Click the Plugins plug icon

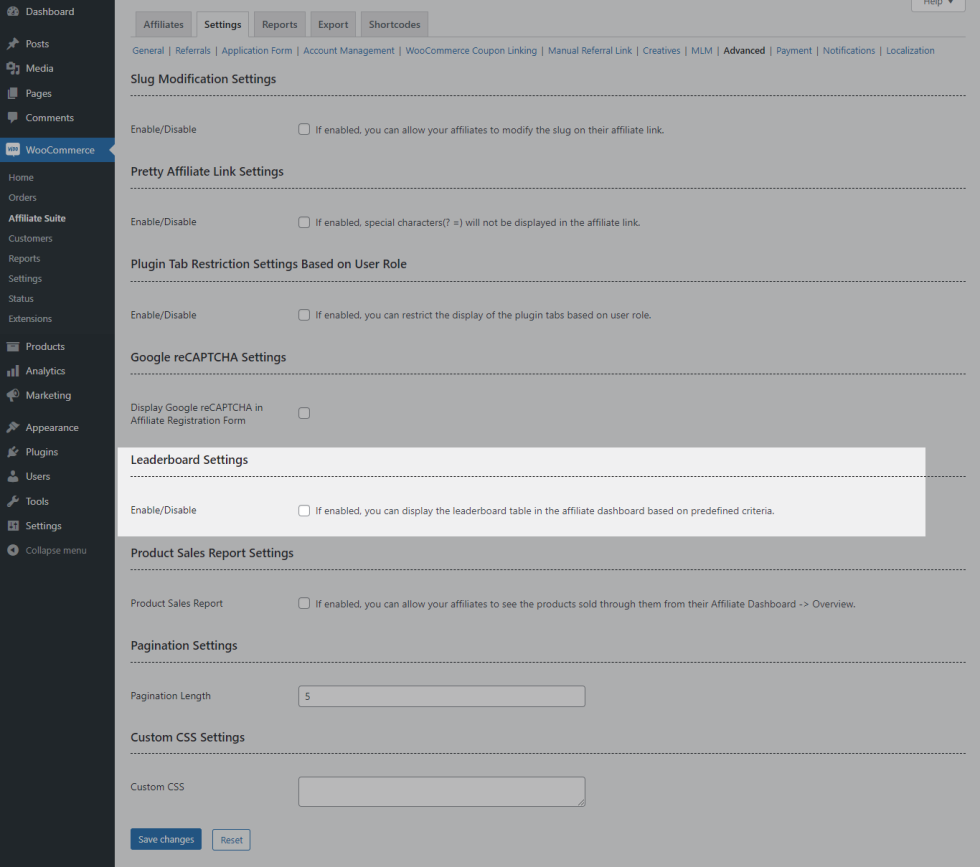point(13,452)
